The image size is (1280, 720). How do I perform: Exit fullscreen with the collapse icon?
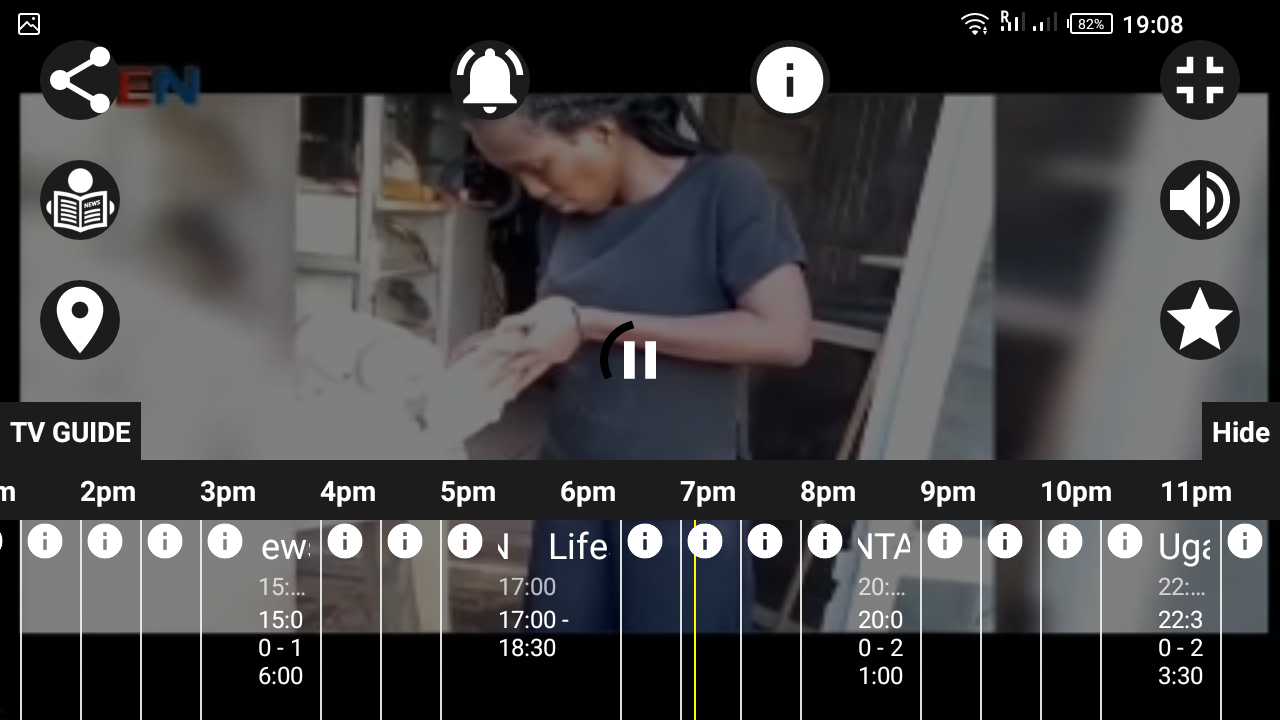pos(1200,80)
